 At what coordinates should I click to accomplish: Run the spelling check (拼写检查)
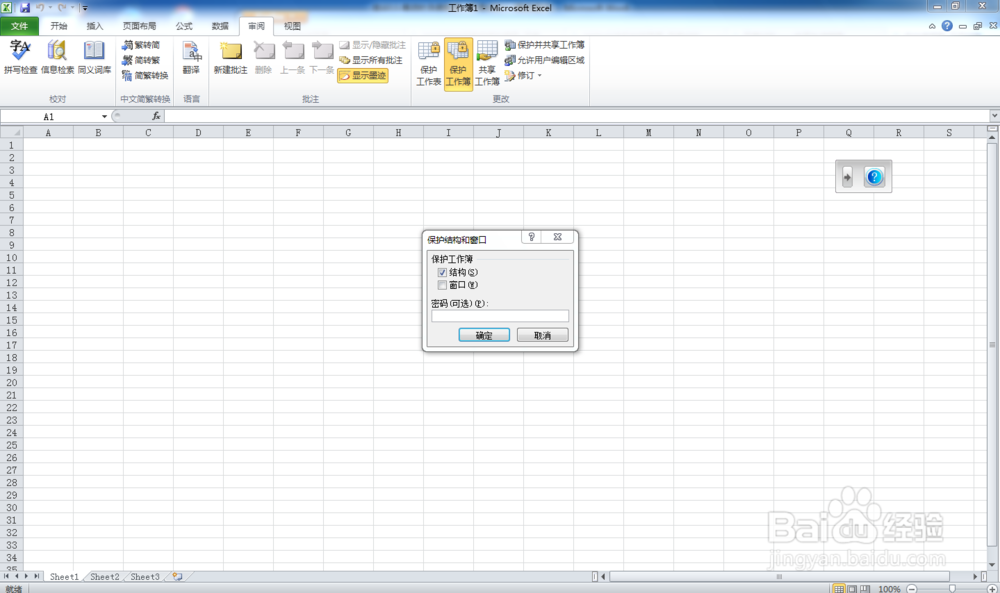tap(20, 57)
